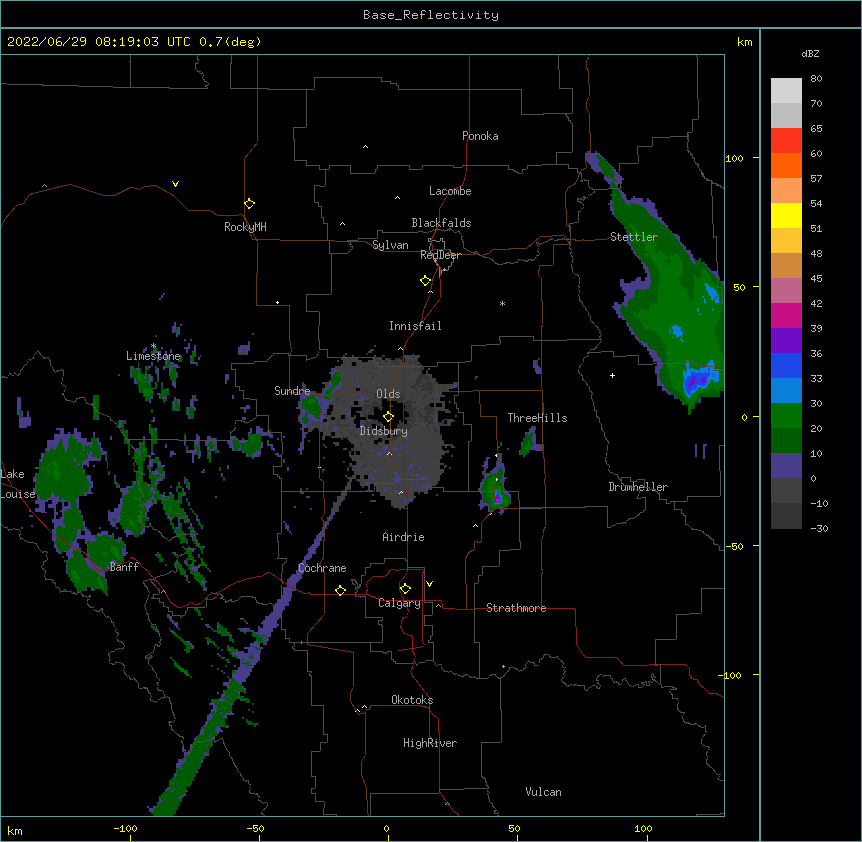Click the blue-purple storm core northeast of Drumheller

697,380
